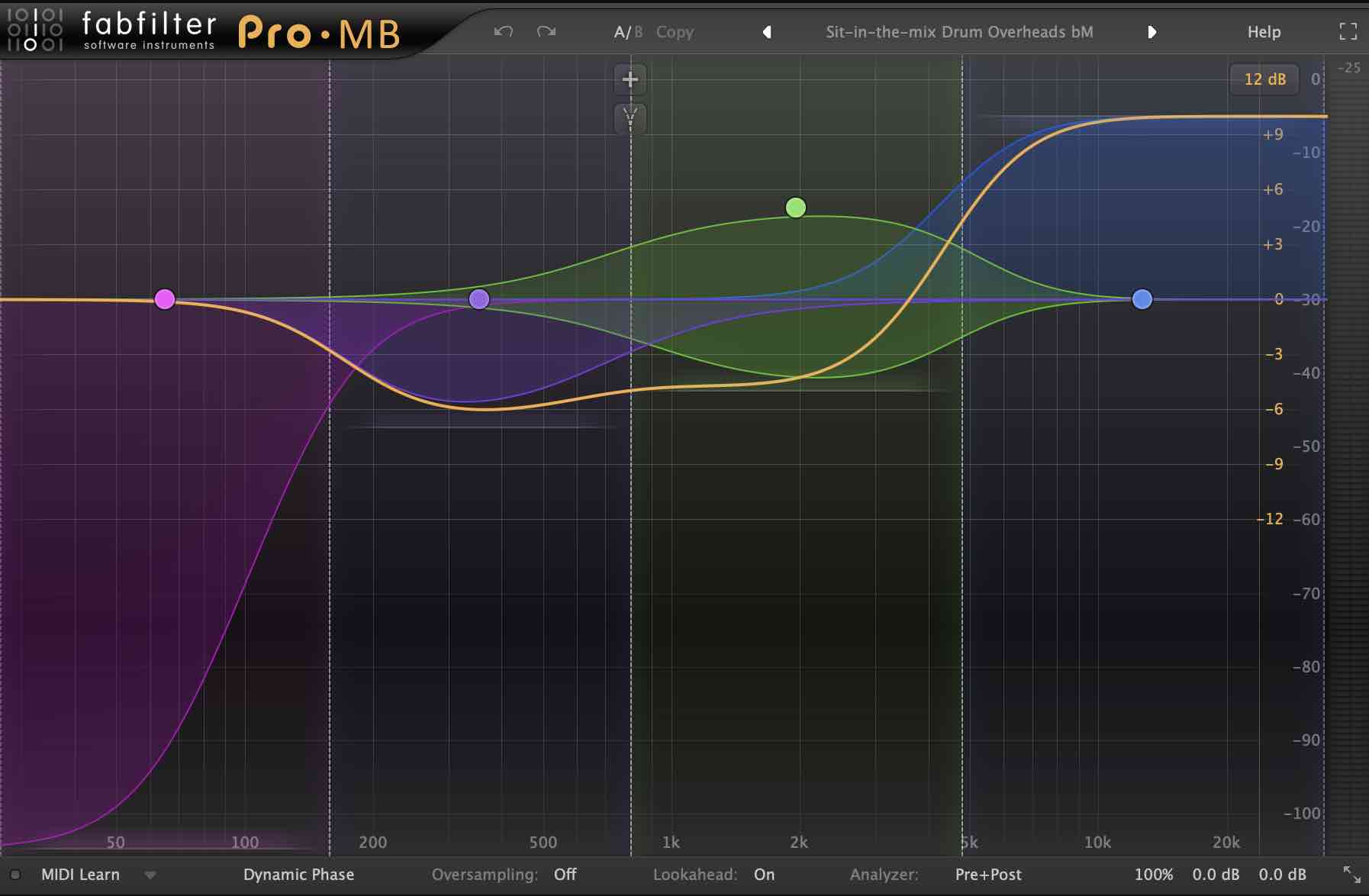The image size is (1369, 896).
Task: Copy settings with the Copy button
Action: tap(675, 32)
